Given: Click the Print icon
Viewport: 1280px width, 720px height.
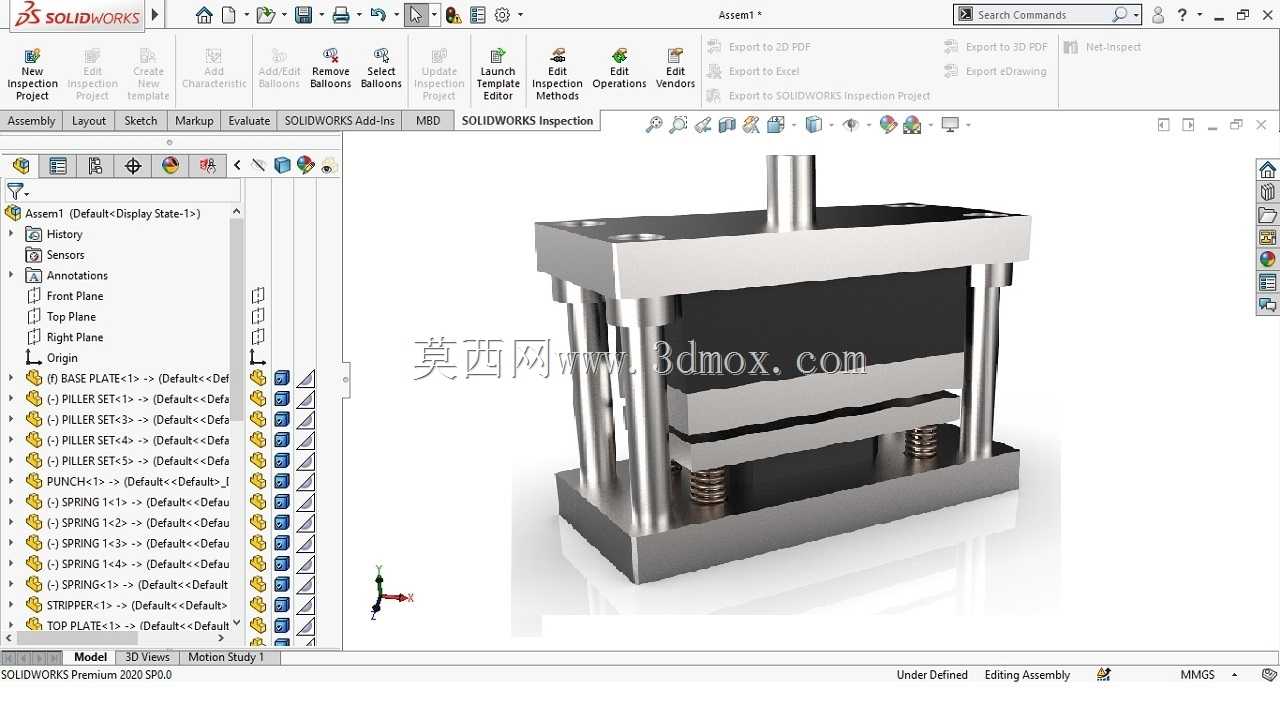Looking at the screenshot, I should (x=341, y=15).
